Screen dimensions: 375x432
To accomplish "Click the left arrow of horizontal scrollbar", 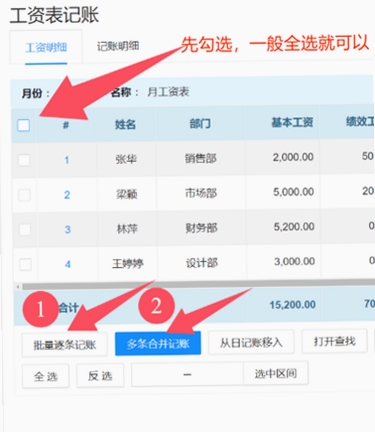I will (18, 287).
